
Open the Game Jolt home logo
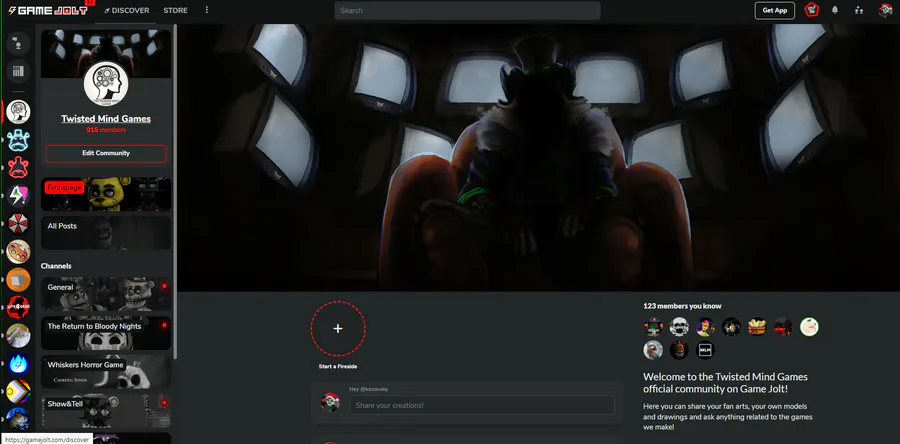point(48,10)
